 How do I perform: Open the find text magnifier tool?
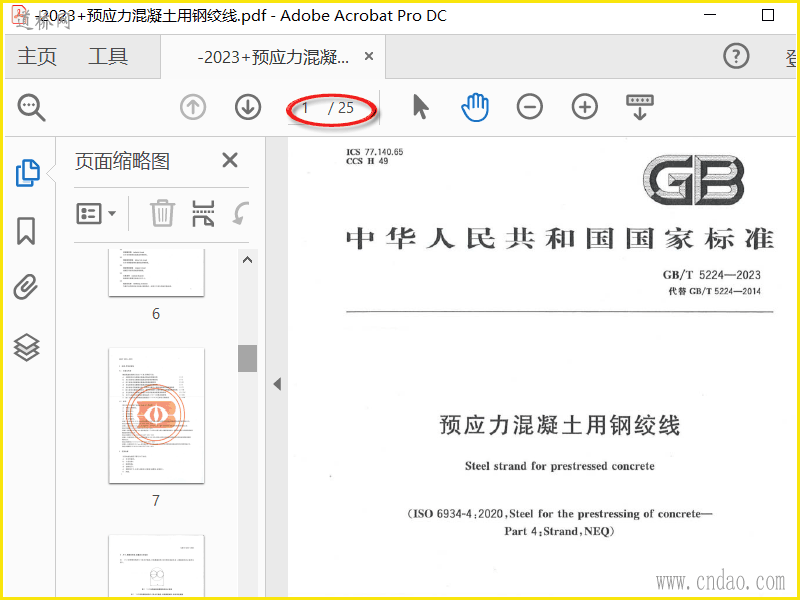[32, 108]
